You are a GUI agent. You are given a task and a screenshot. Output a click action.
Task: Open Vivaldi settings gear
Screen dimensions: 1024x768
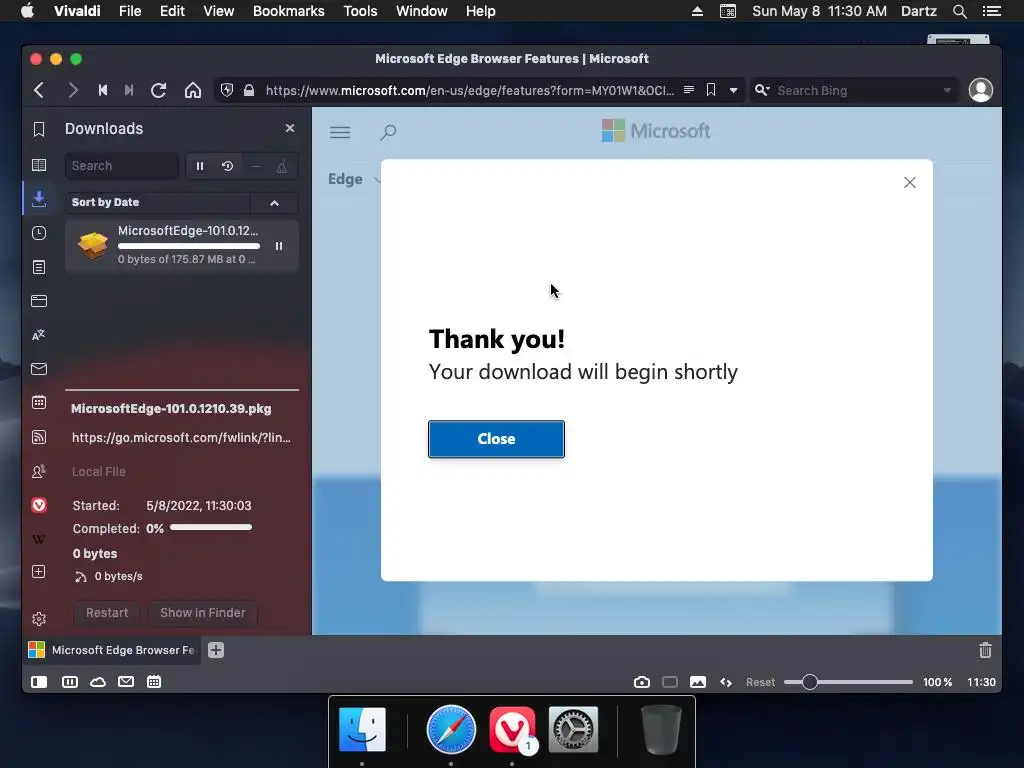click(39, 618)
